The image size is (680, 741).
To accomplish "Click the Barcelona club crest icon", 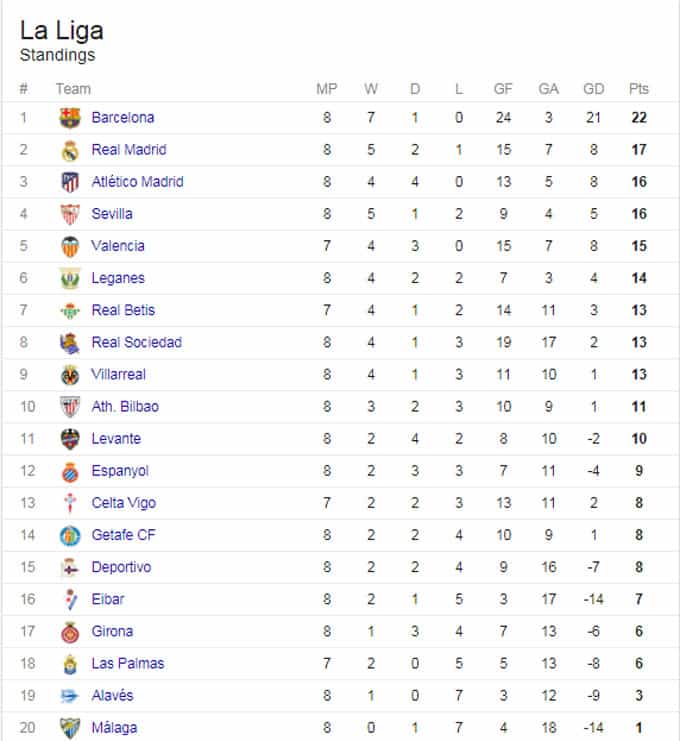I will tap(70, 118).
